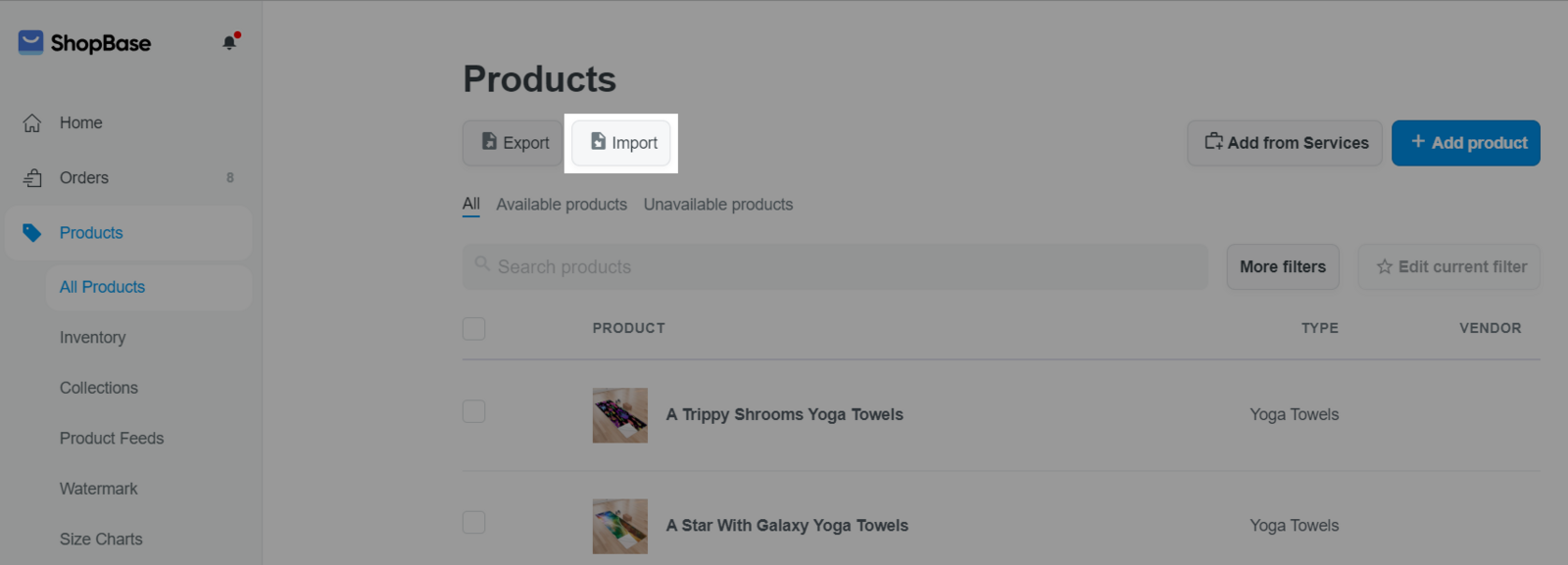The image size is (1568, 565).
Task: Open the notifications bell
Action: [229, 42]
